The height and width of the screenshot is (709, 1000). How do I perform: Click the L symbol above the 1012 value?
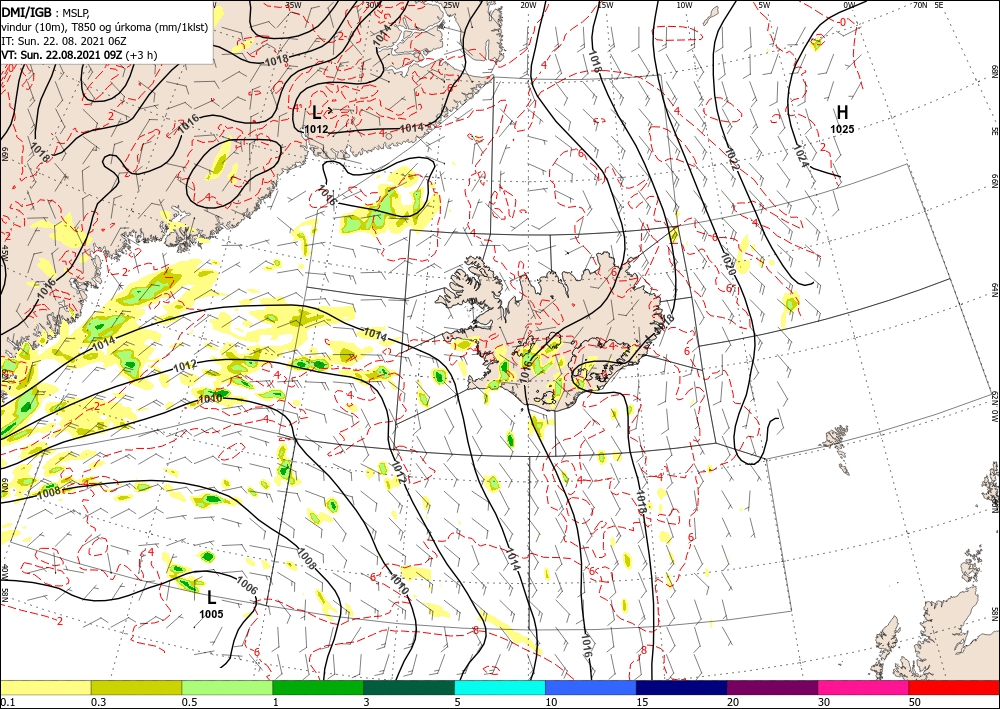(x=316, y=113)
